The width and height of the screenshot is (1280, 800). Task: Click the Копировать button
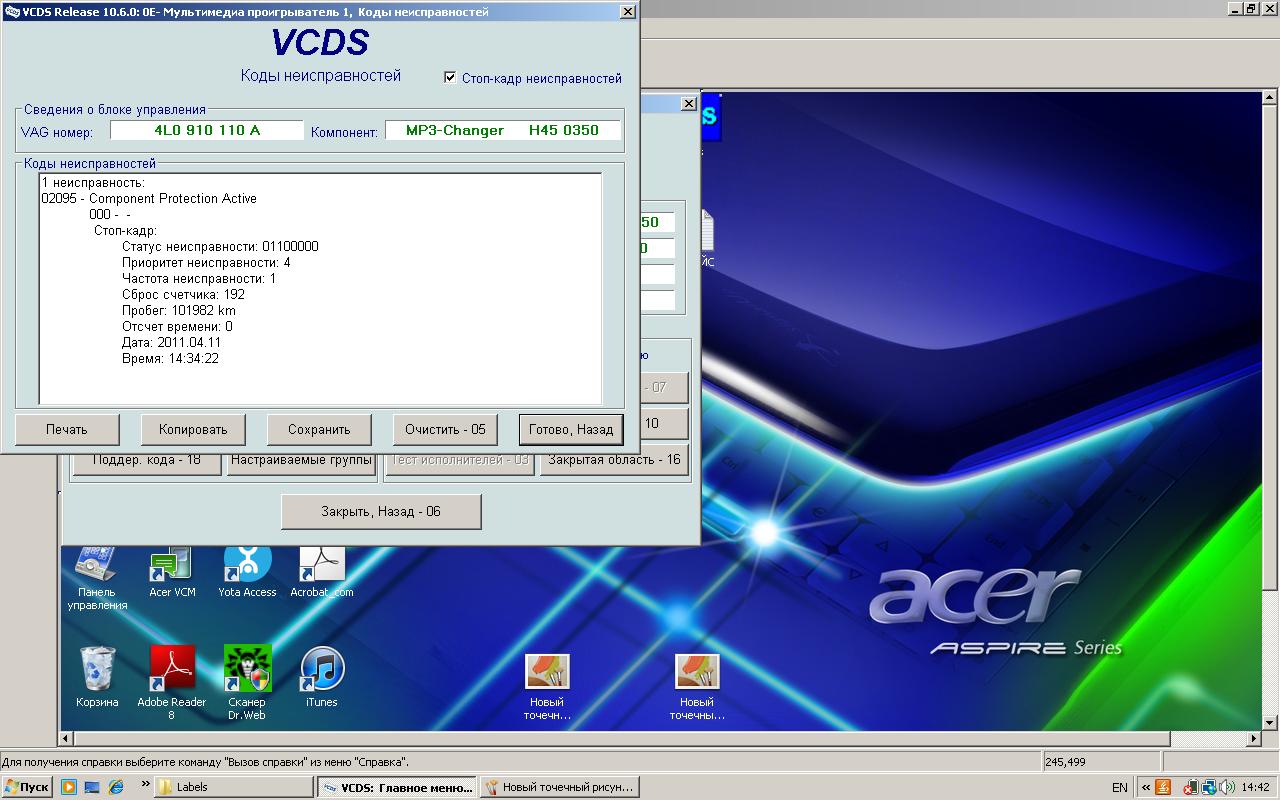click(x=193, y=430)
